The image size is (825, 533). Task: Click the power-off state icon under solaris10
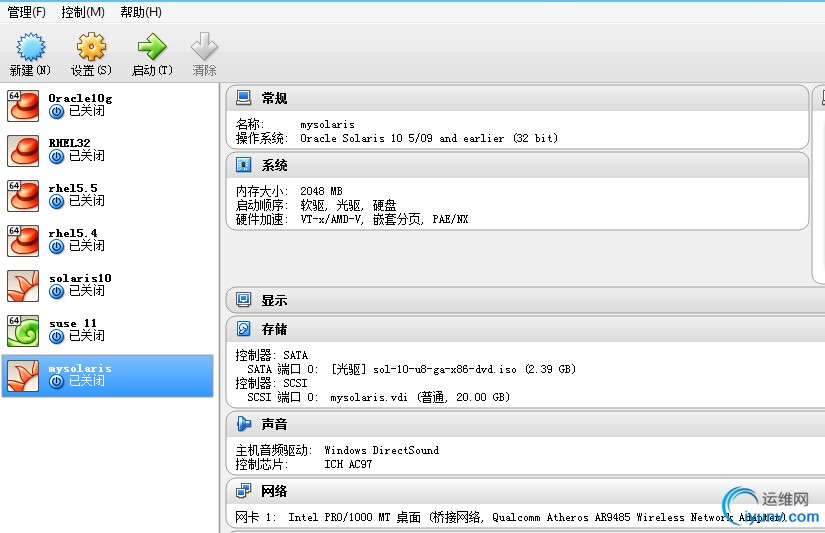[x=56, y=291]
